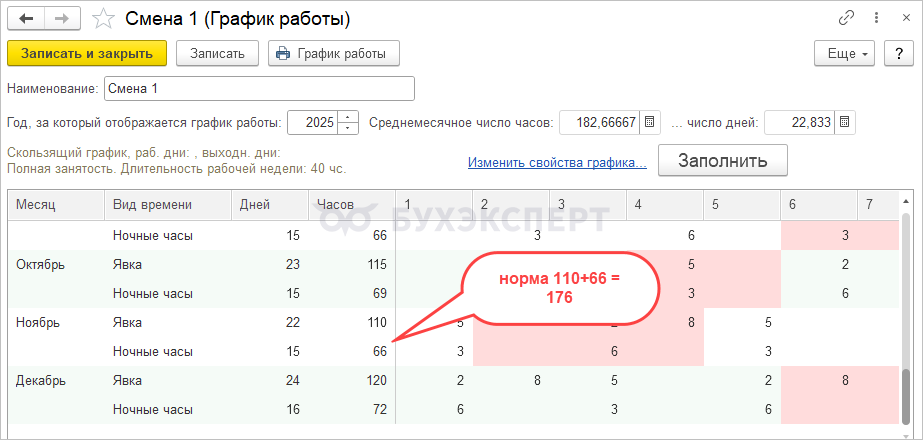
Task: Open the Еще dropdown menu
Action: [x=844, y=53]
